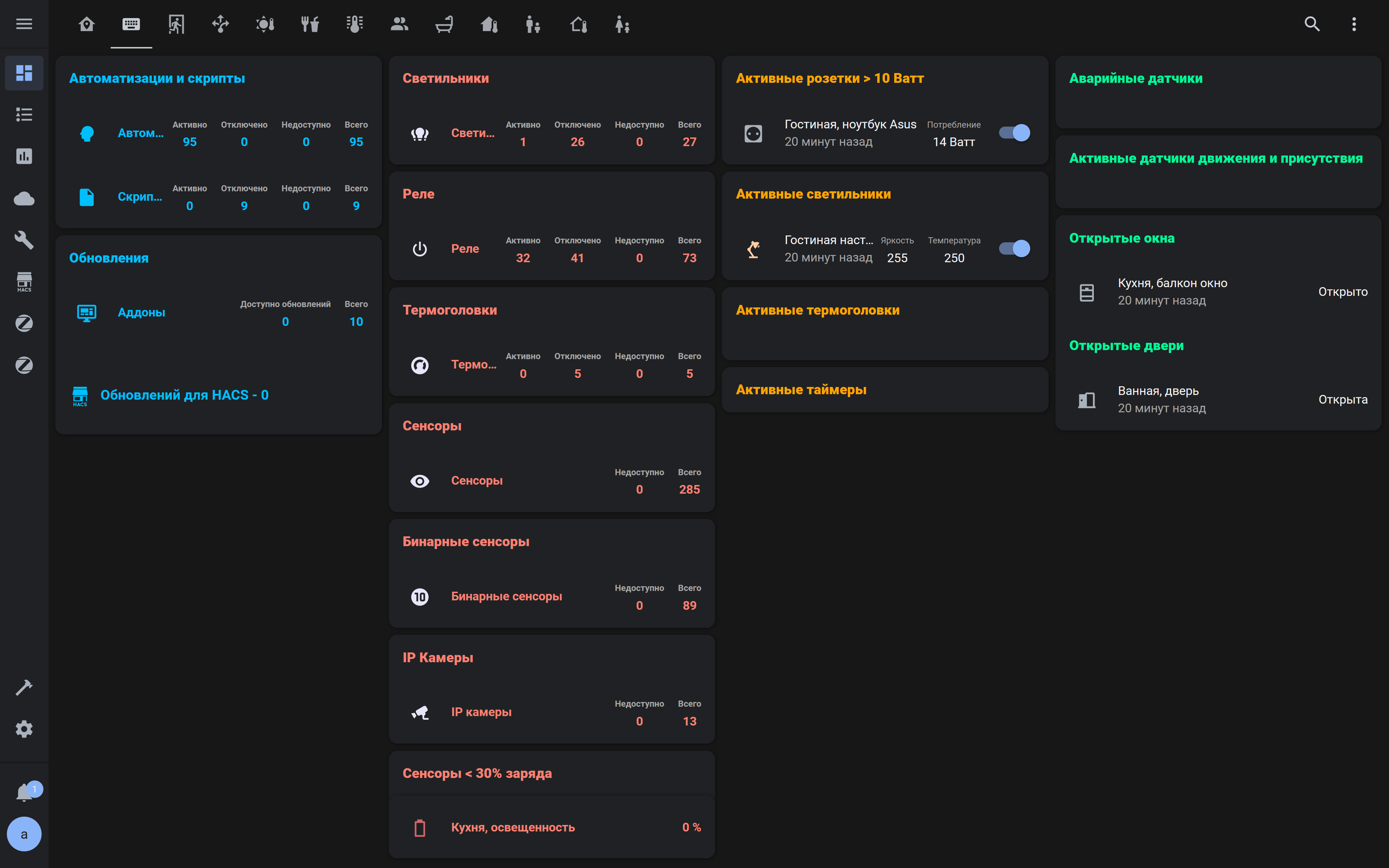Open the home view tab
The height and width of the screenshot is (868, 1389).
pos(87,24)
